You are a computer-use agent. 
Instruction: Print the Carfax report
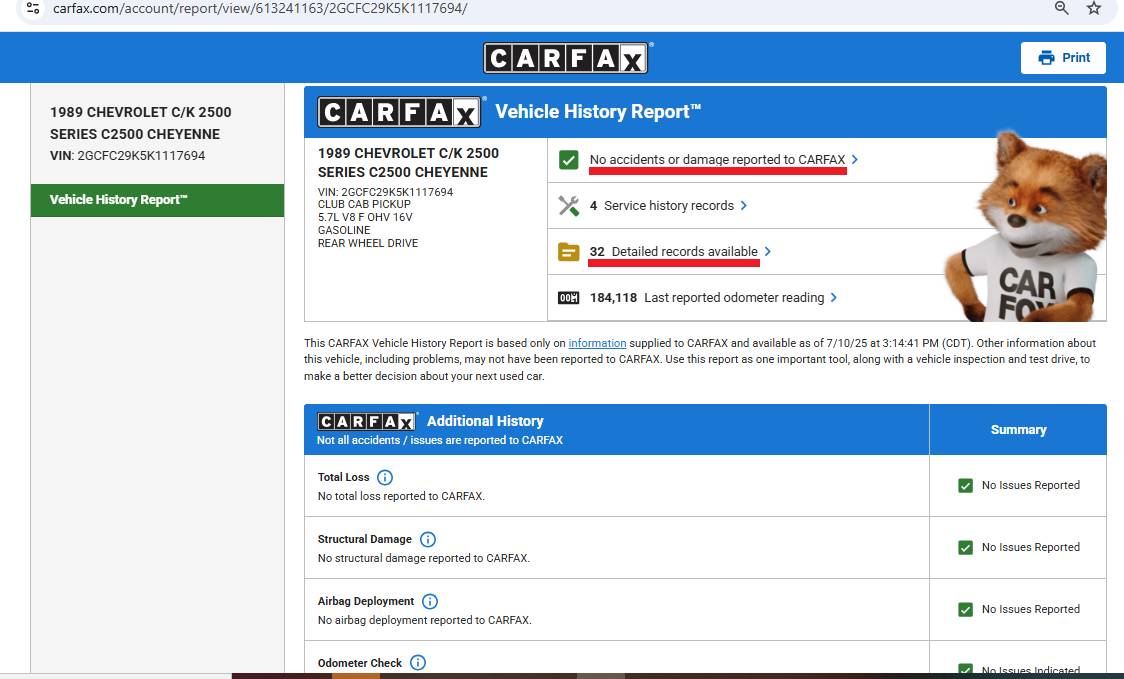pos(1063,58)
